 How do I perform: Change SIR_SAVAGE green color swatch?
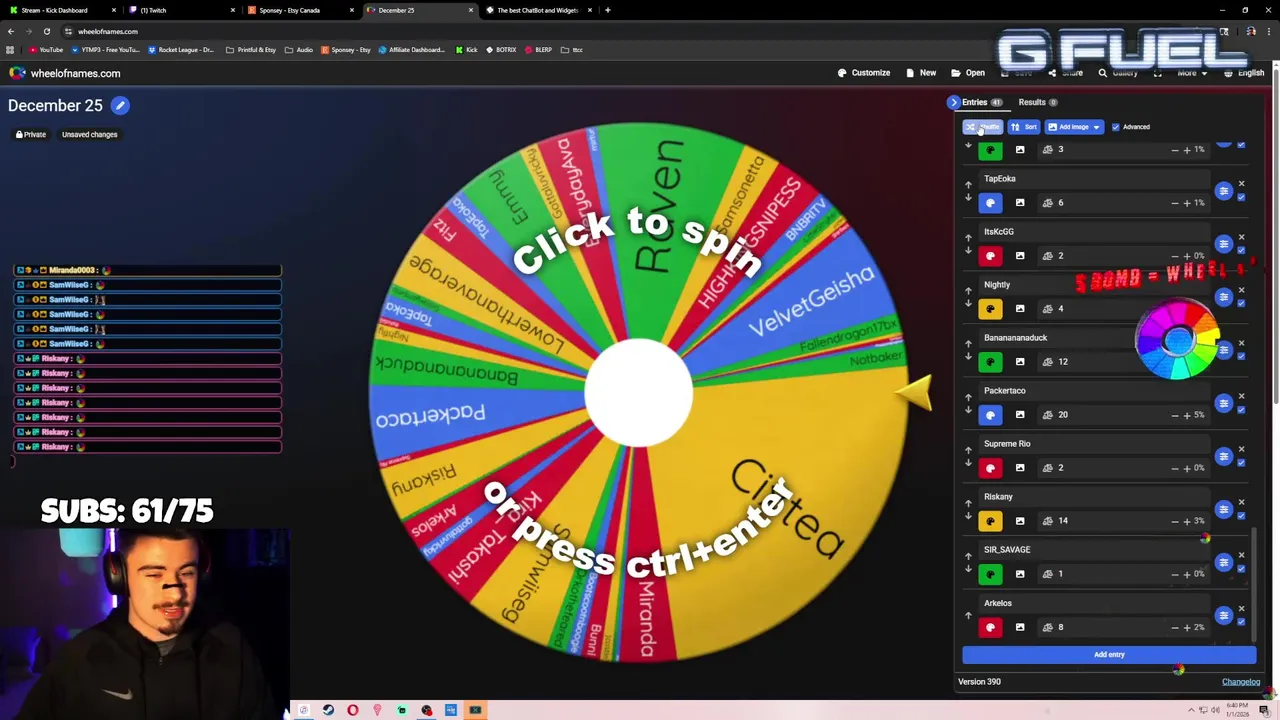tap(990, 574)
